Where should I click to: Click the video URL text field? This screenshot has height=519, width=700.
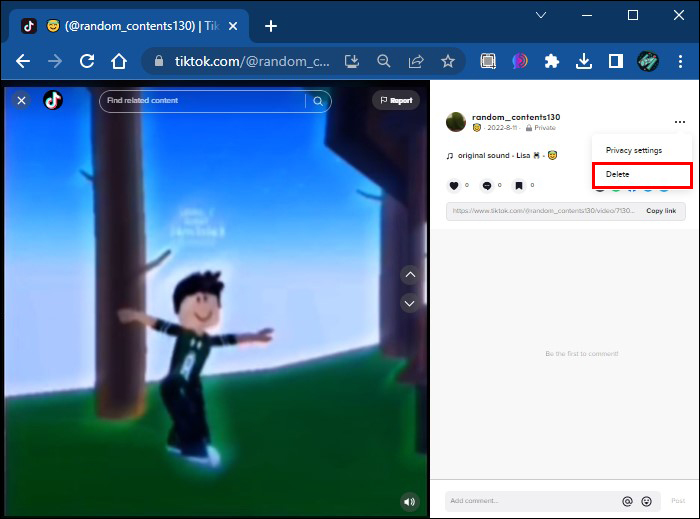click(543, 211)
